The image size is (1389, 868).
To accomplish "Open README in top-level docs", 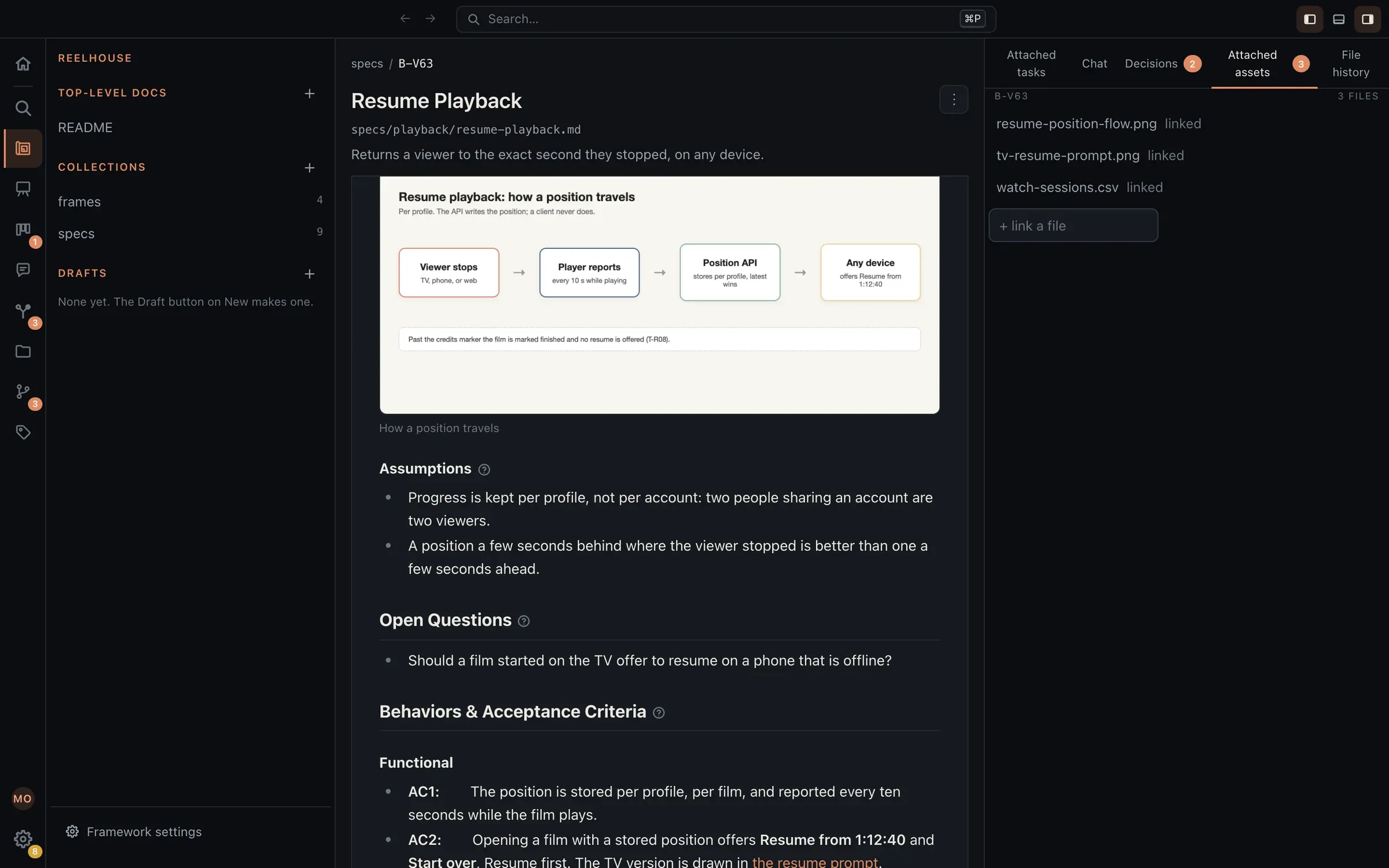I will coord(85,127).
